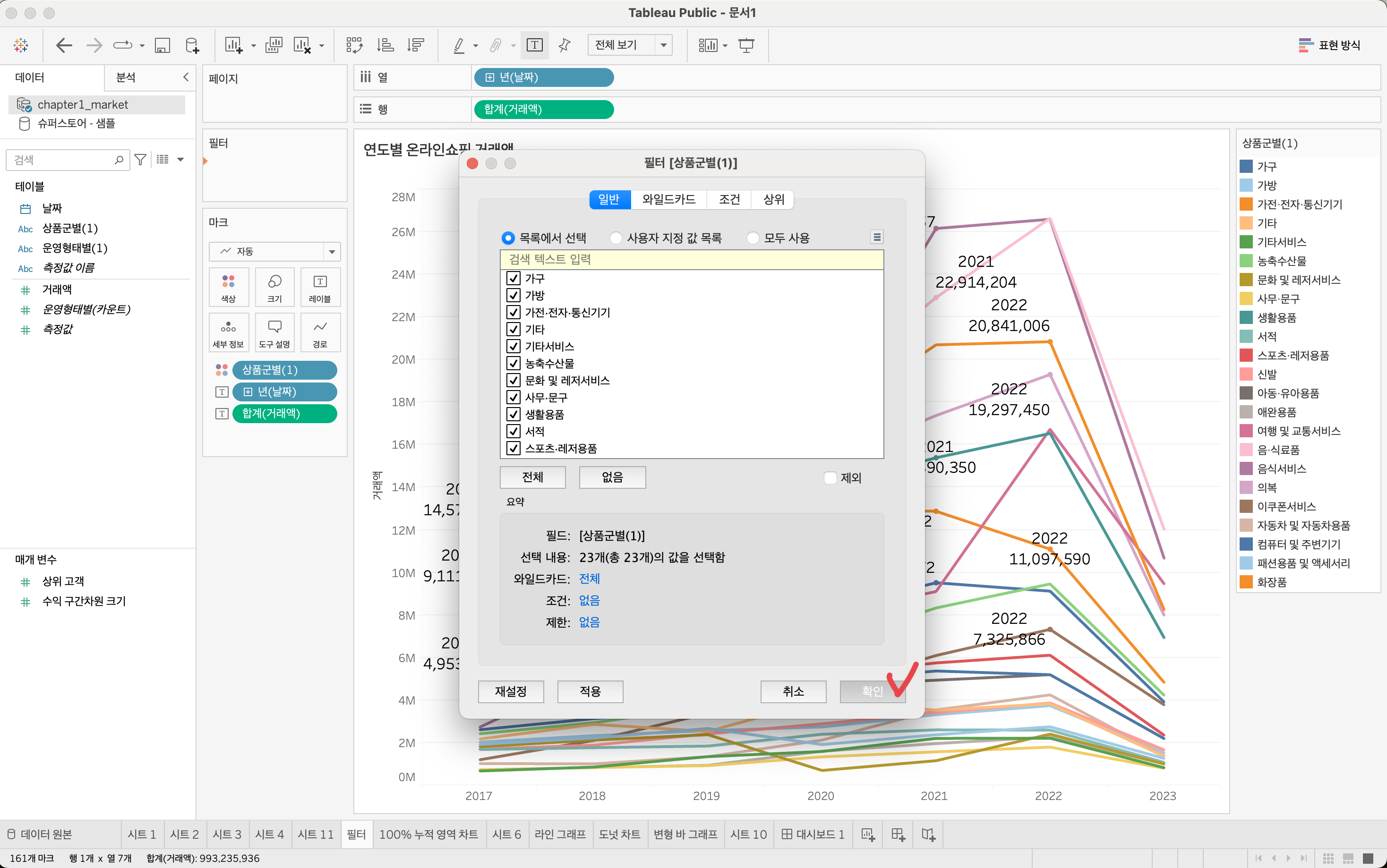Click the add new data source icon
The width and height of the screenshot is (1387, 868).
(192, 45)
